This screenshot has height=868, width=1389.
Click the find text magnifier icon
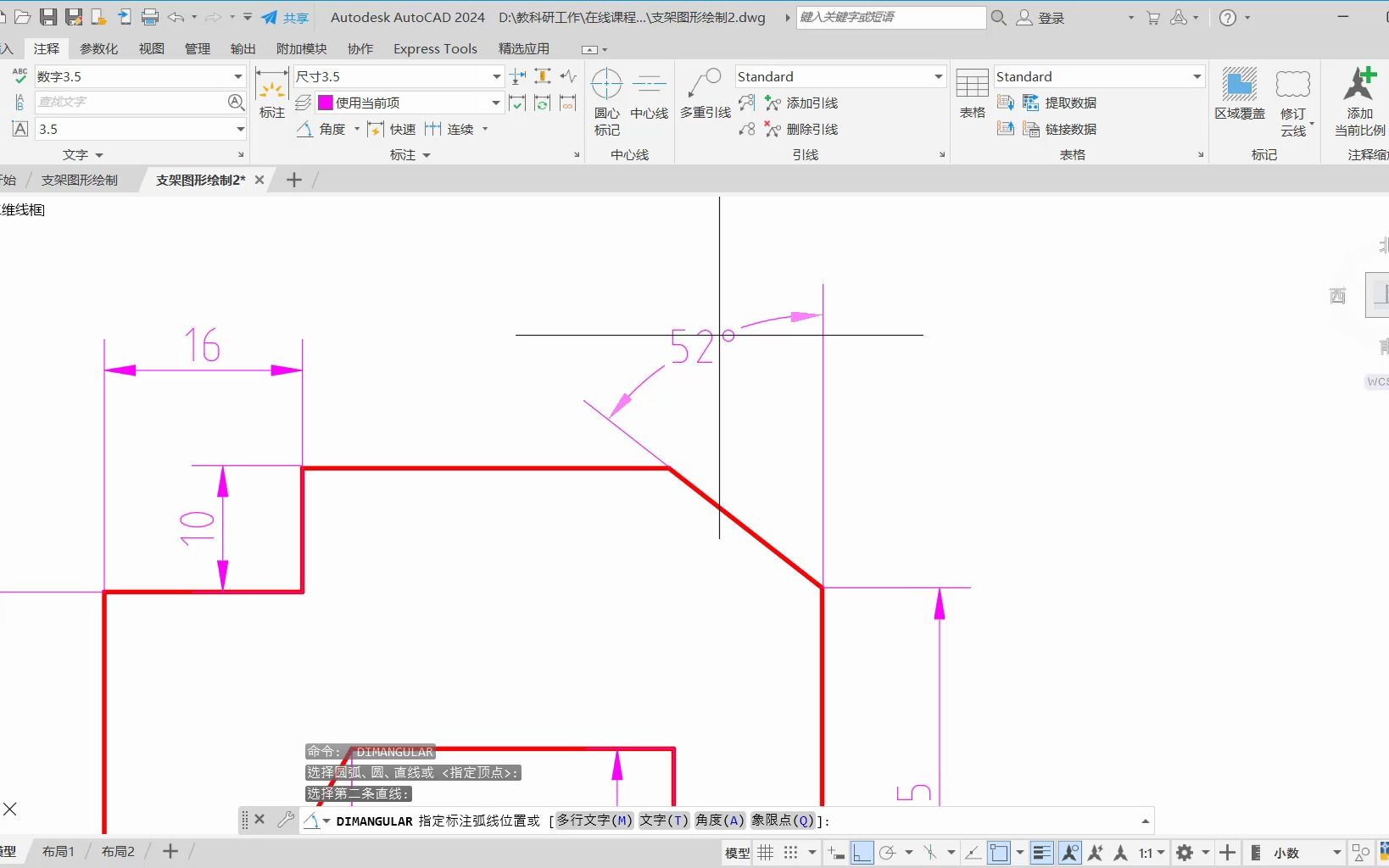click(236, 103)
